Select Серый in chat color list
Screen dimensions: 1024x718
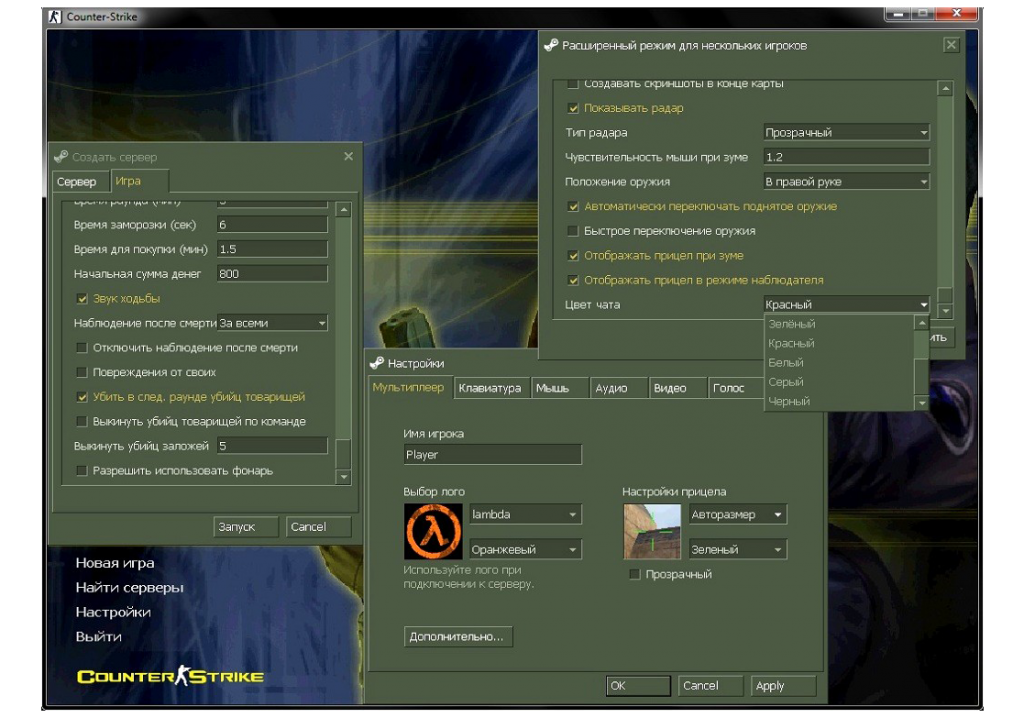[839, 382]
